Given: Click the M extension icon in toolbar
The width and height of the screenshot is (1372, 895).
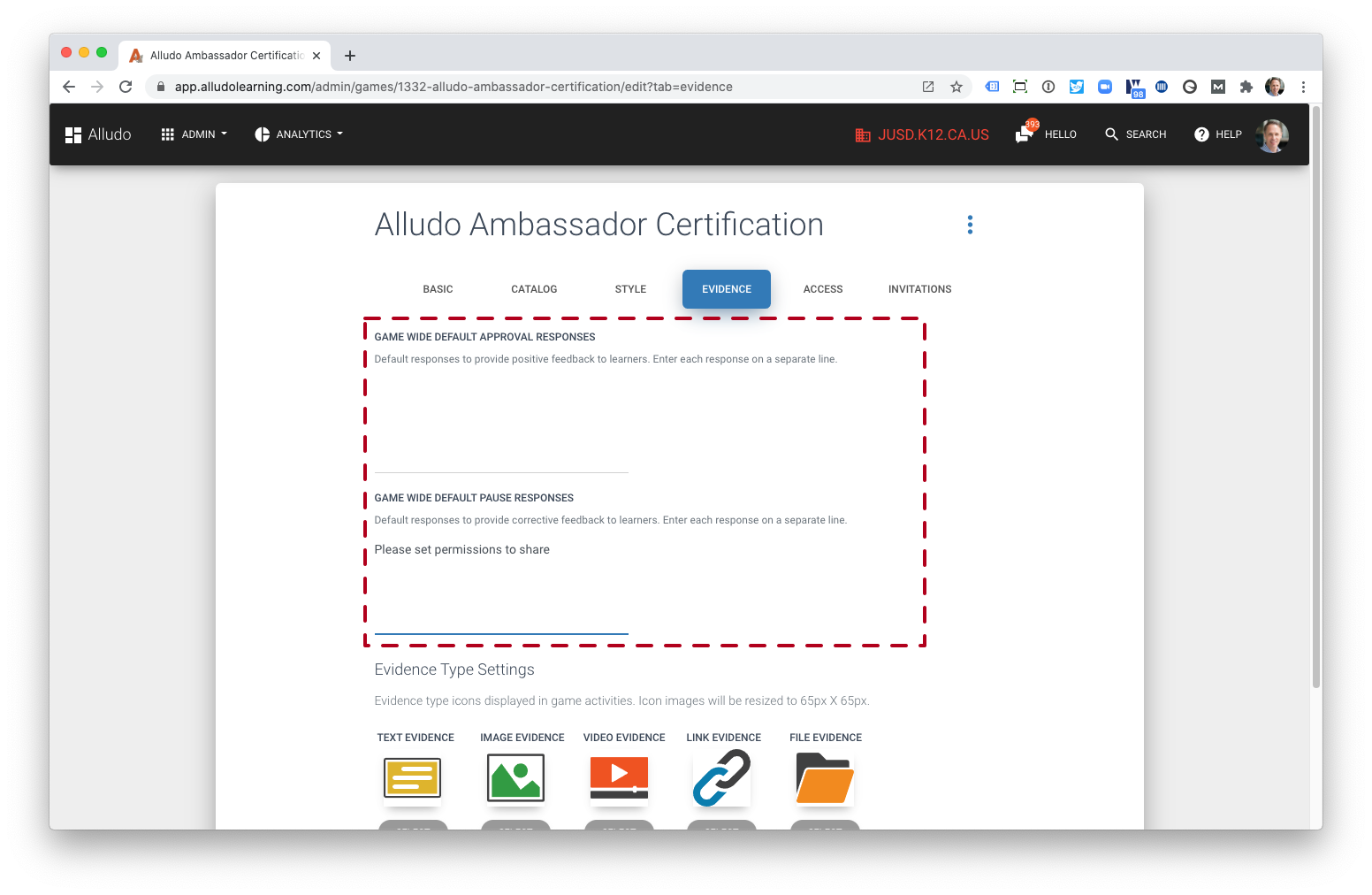Looking at the screenshot, I should (x=1218, y=87).
